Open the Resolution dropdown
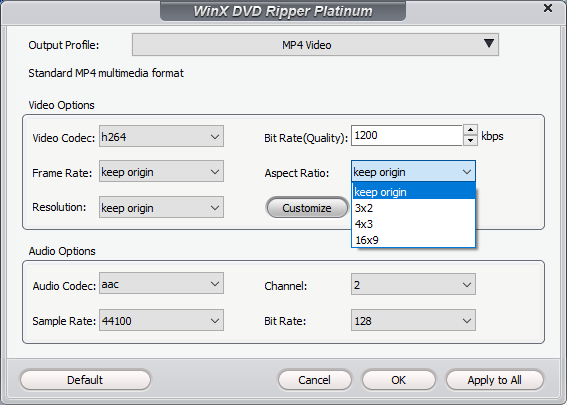 [161, 207]
